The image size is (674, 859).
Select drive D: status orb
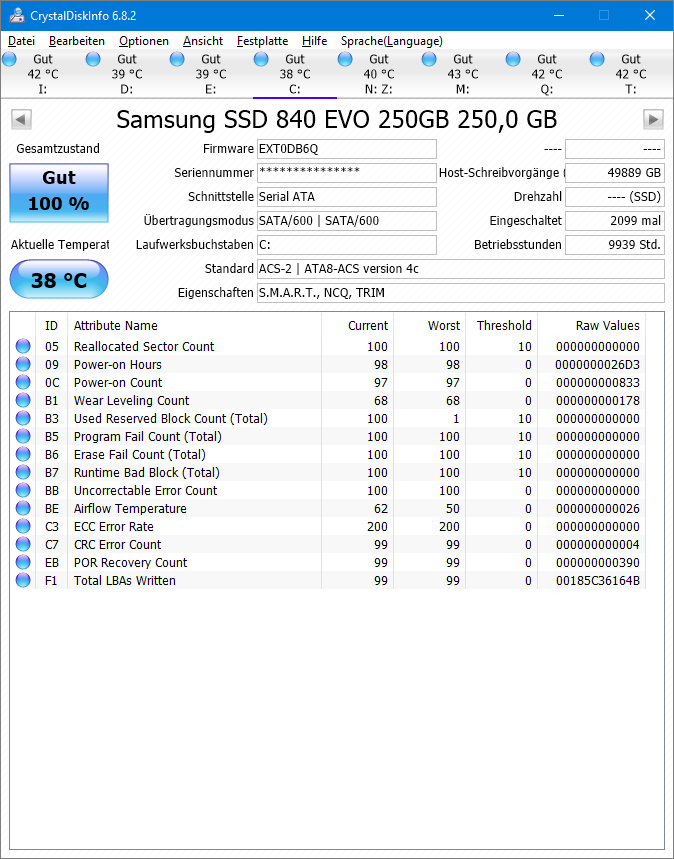click(93, 59)
